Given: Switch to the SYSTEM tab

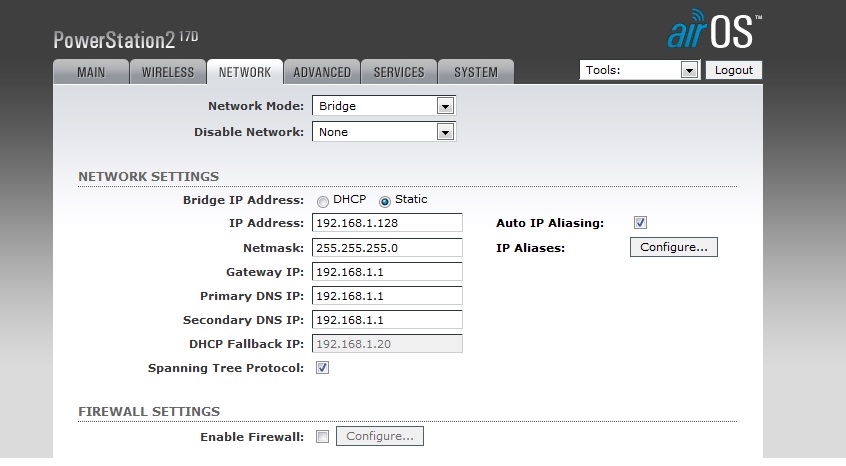Looking at the screenshot, I should pos(476,72).
